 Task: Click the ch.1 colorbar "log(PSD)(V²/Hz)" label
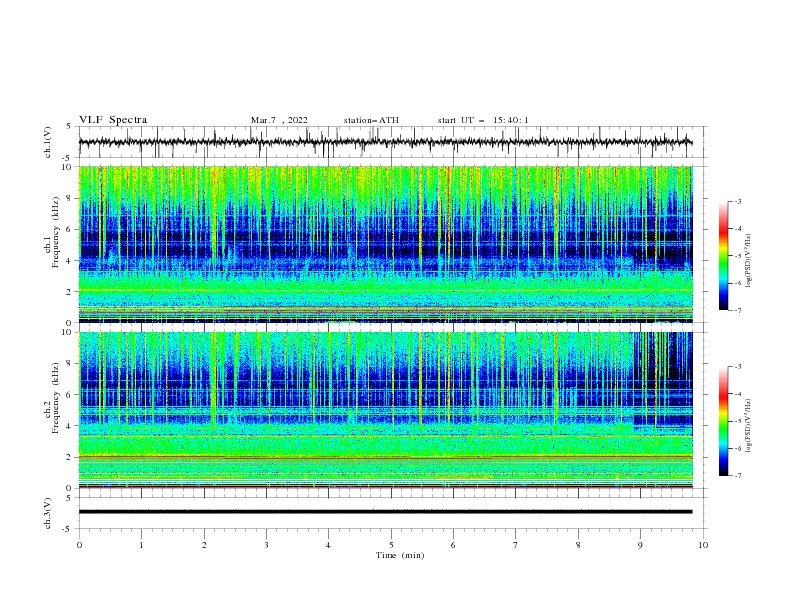point(748,261)
